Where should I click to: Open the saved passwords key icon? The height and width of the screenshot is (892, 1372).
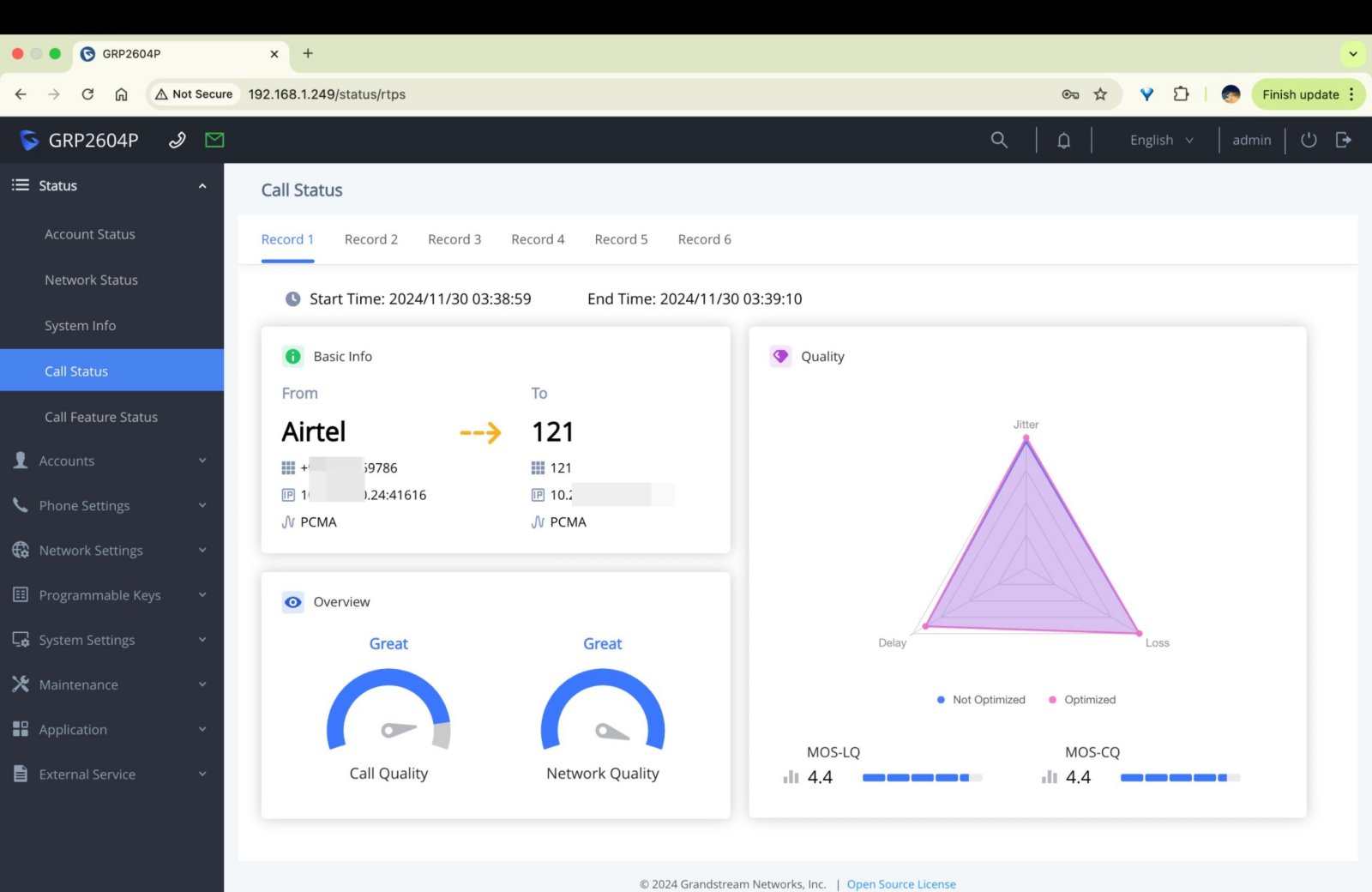pyautogui.click(x=1070, y=94)
